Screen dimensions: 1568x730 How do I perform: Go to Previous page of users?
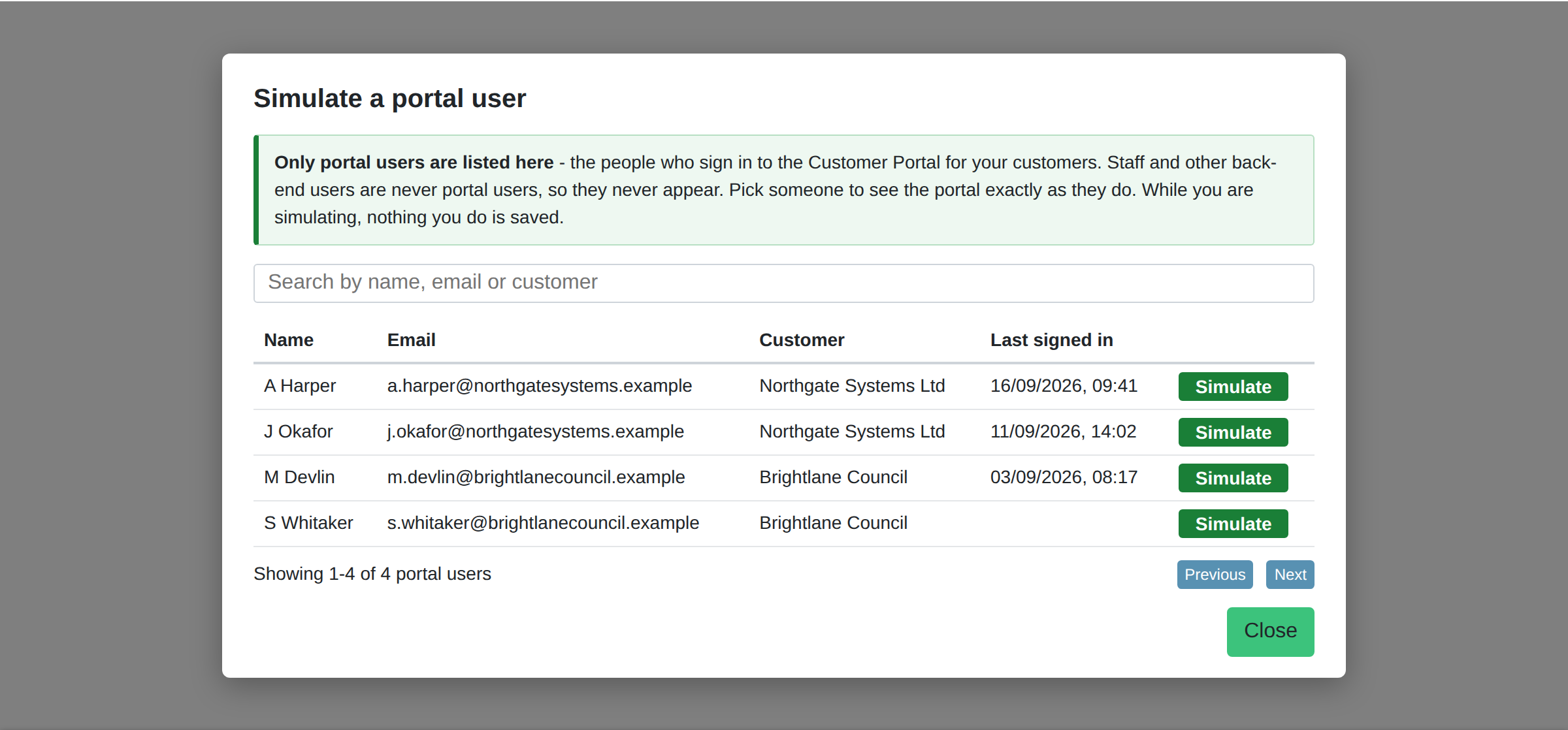[1215, 575]
